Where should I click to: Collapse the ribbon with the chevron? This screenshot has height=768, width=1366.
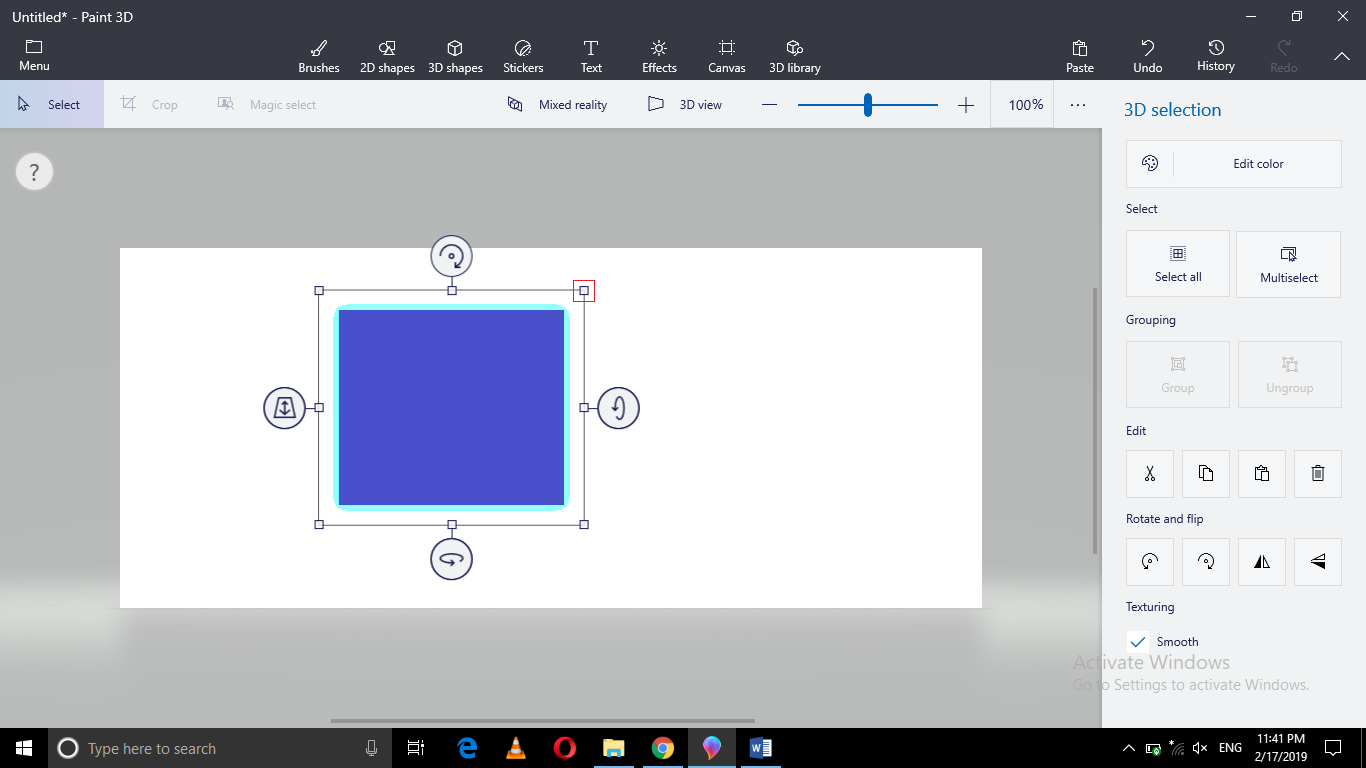(x=1341, y=57)
